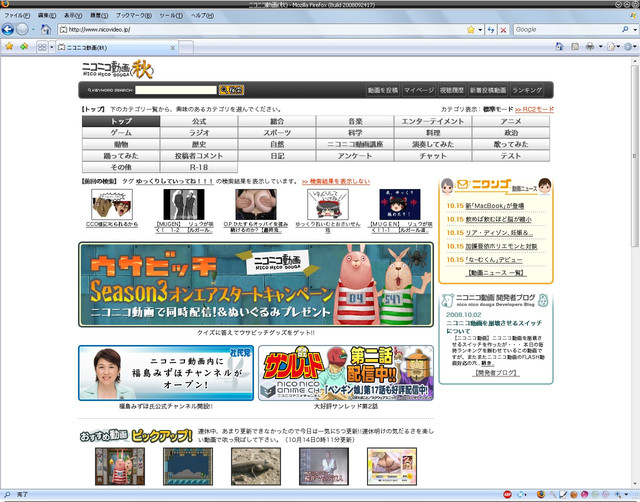The width and height of the screenshot is (640, 502).
Task: Open the 福島みずほチャンネル banner
Action: [x=166, y=373]
